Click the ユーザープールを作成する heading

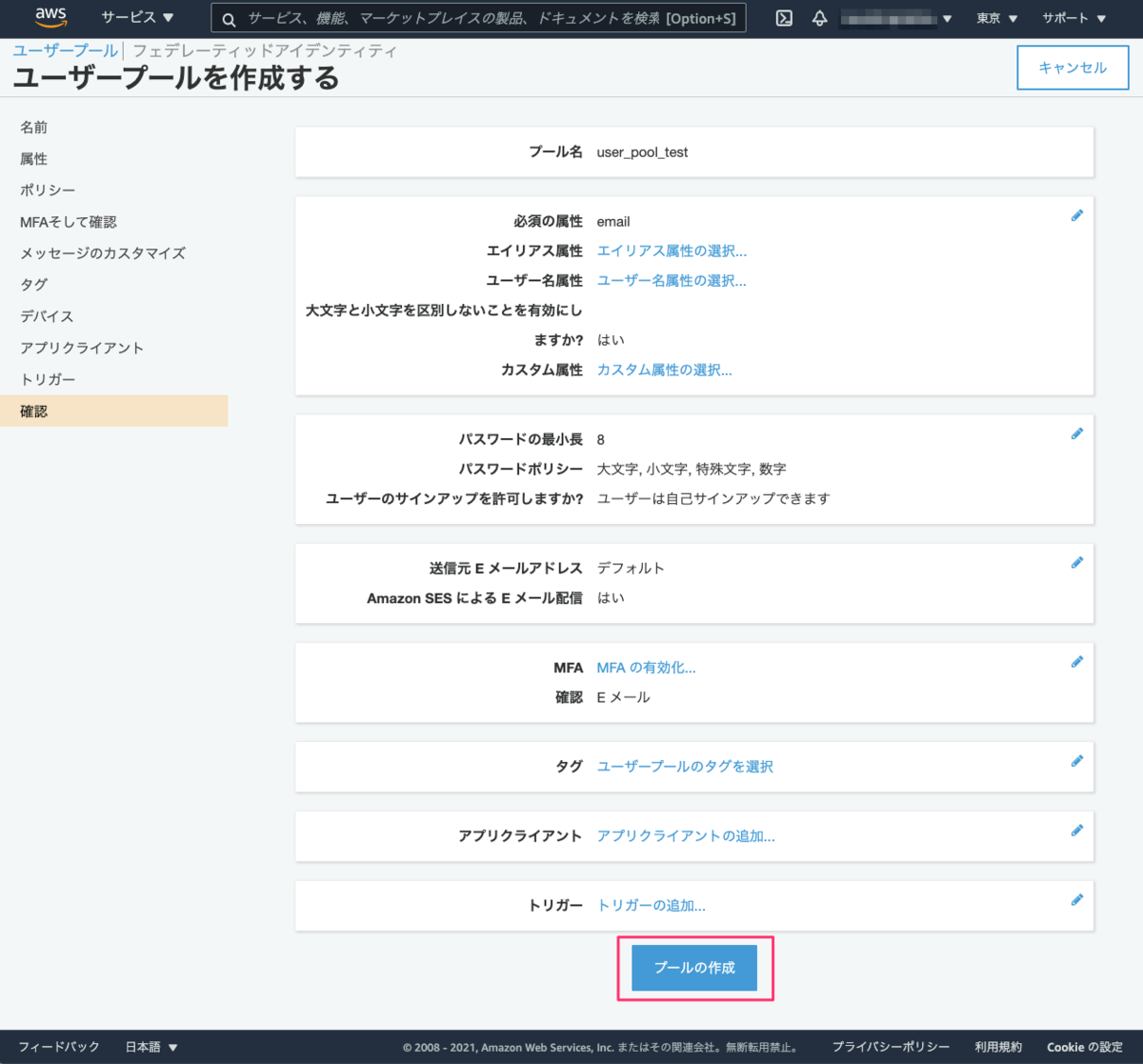pyautogui.click(x=176, y=78)
